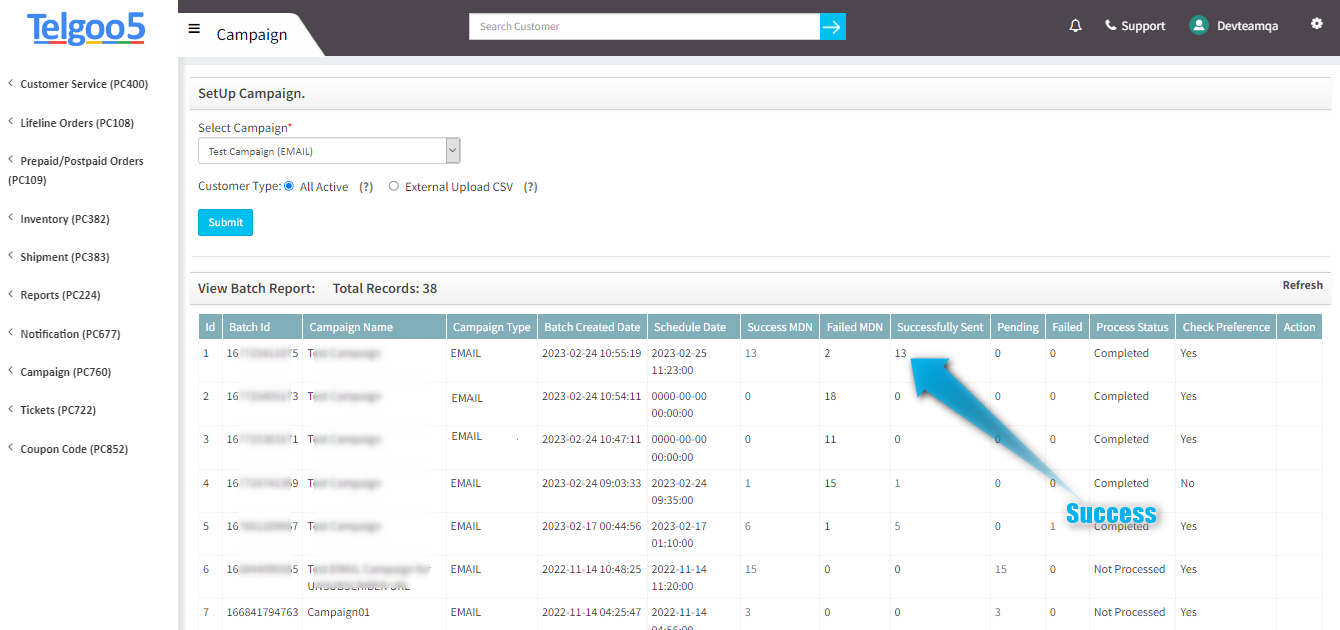Click the search arrow button

pyautogui.click(x=832, y=26)
